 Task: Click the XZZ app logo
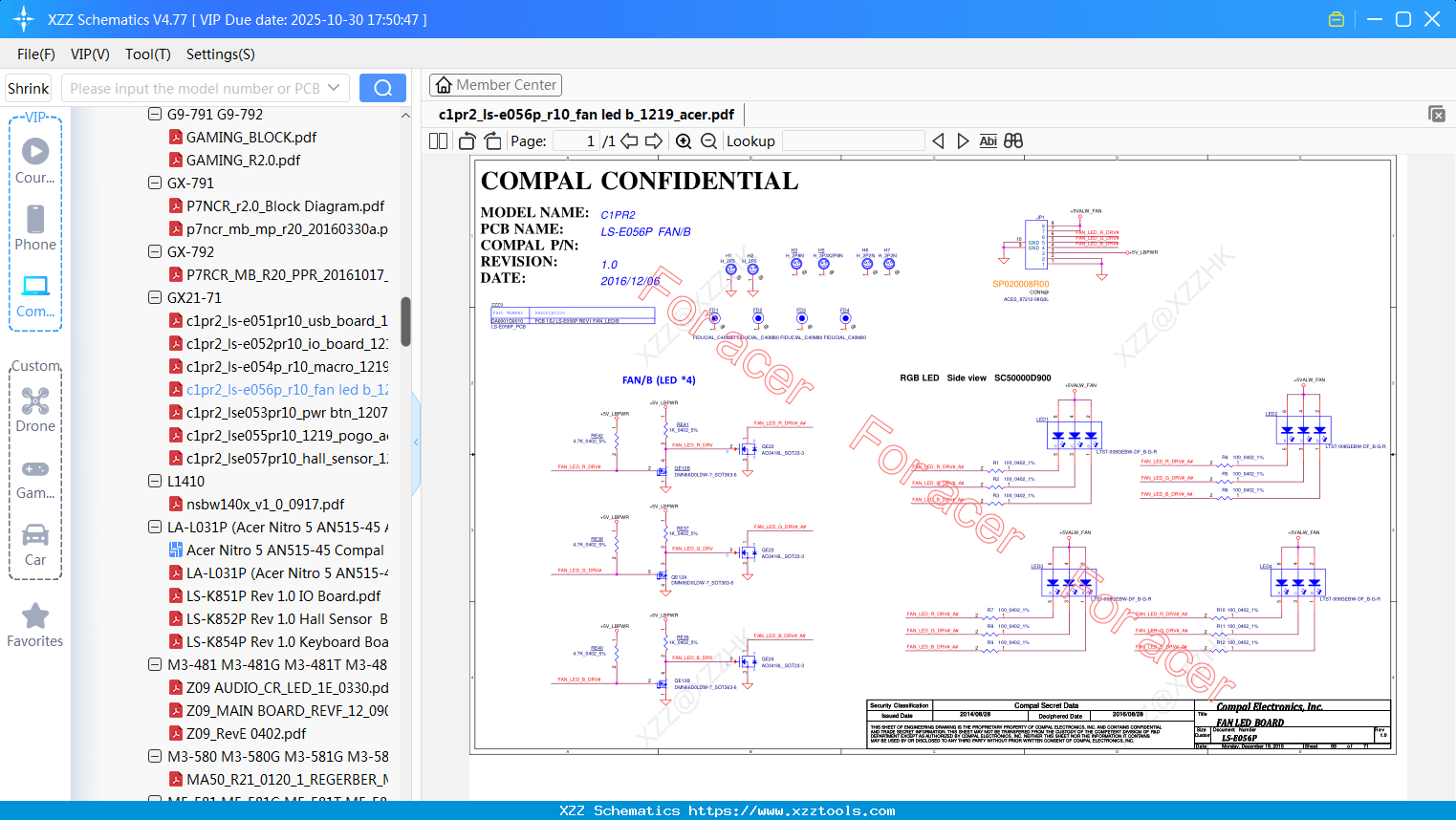(x=24, y=19)
